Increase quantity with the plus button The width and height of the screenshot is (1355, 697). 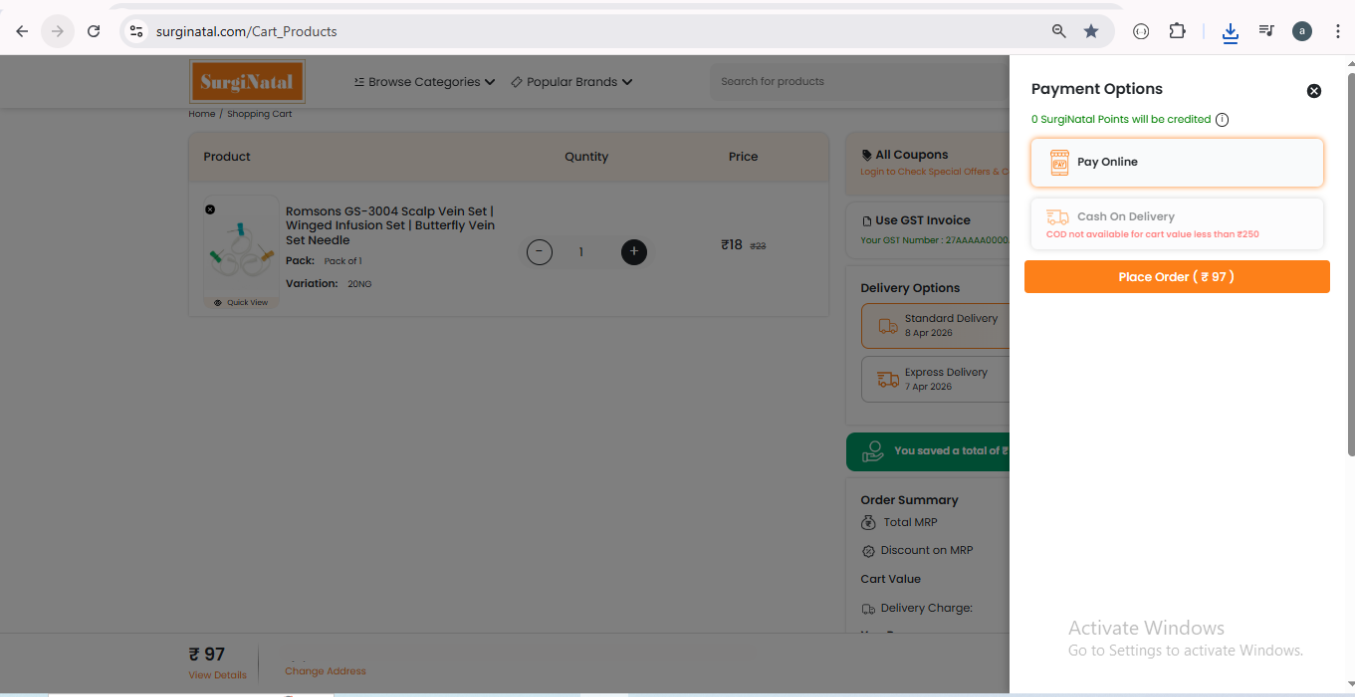(x=634, y=252)
